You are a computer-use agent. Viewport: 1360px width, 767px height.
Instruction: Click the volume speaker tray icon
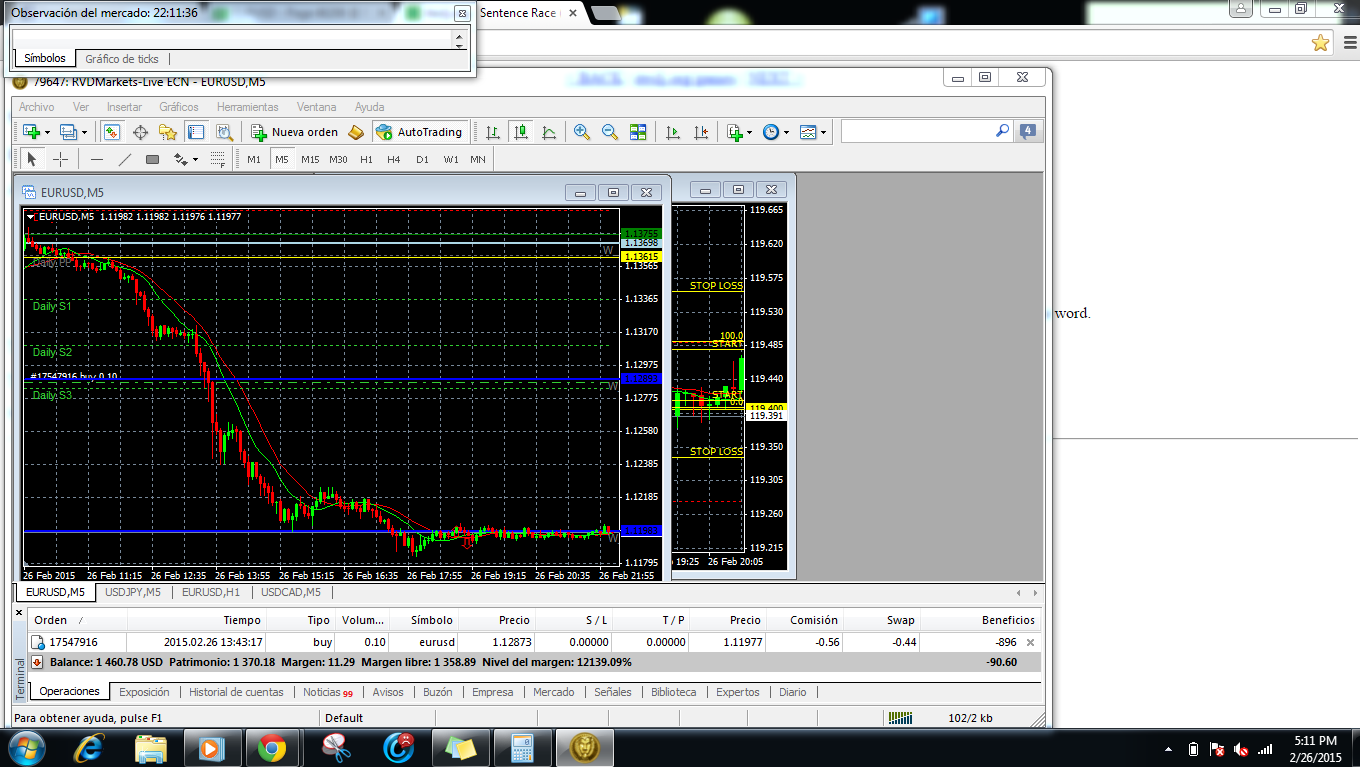click(x=1241, y=748)
